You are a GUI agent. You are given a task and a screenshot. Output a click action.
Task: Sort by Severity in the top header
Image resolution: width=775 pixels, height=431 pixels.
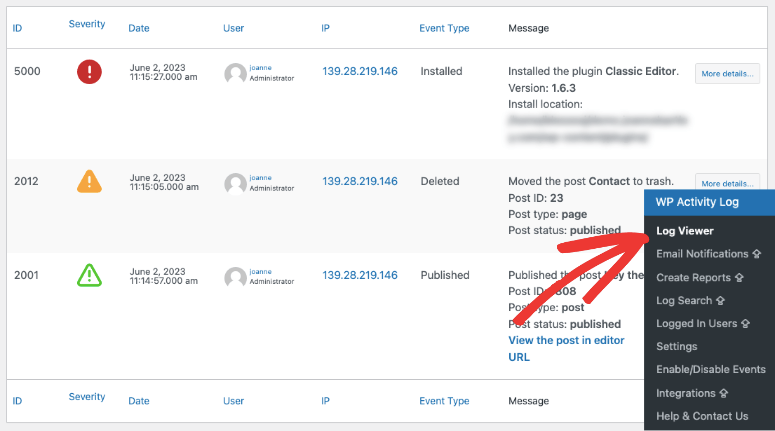pyautogui.click(x=87, y=24)
